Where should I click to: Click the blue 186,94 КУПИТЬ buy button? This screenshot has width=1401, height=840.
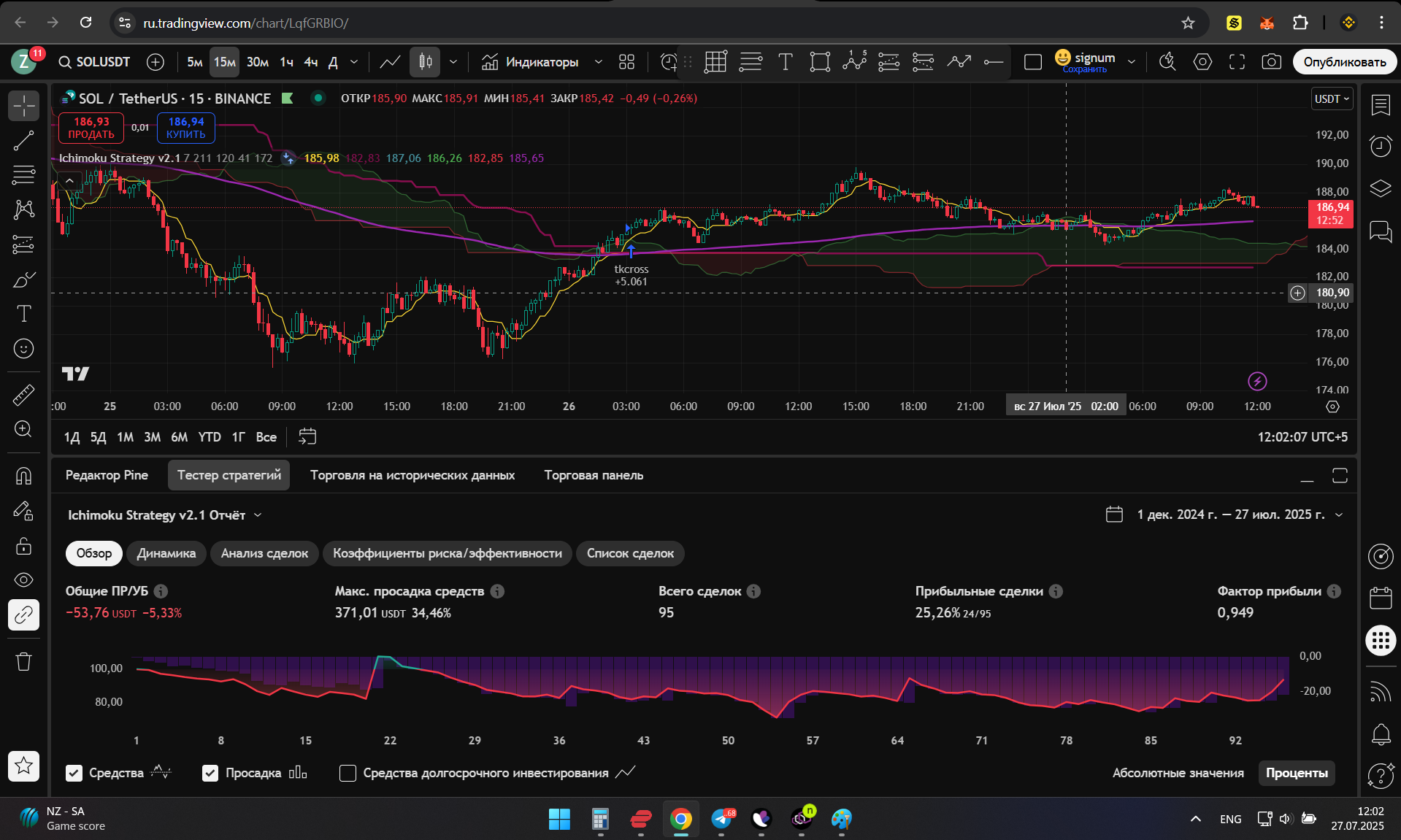coord(186,128)
